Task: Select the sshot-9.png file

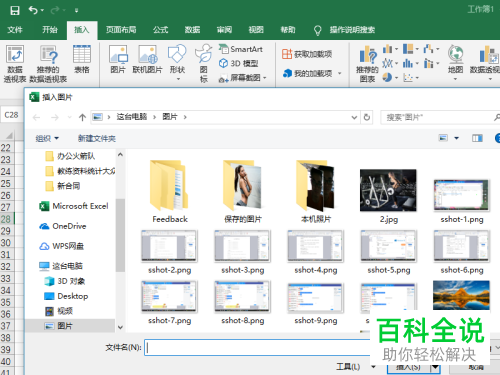Action: click(x=316, y=304)
